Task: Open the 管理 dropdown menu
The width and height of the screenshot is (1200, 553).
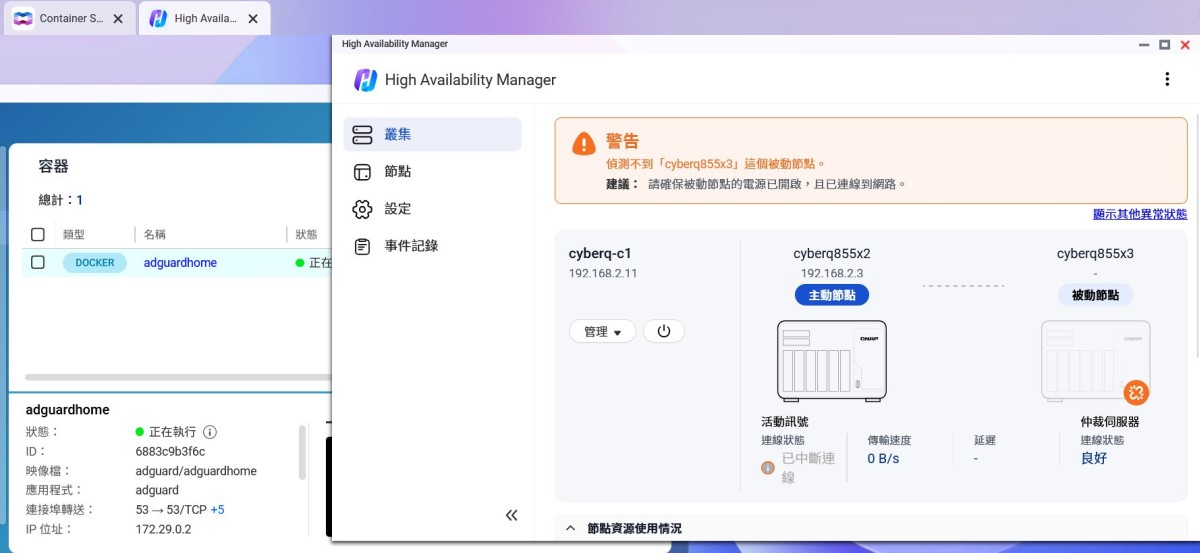Action: coord(603,331)
